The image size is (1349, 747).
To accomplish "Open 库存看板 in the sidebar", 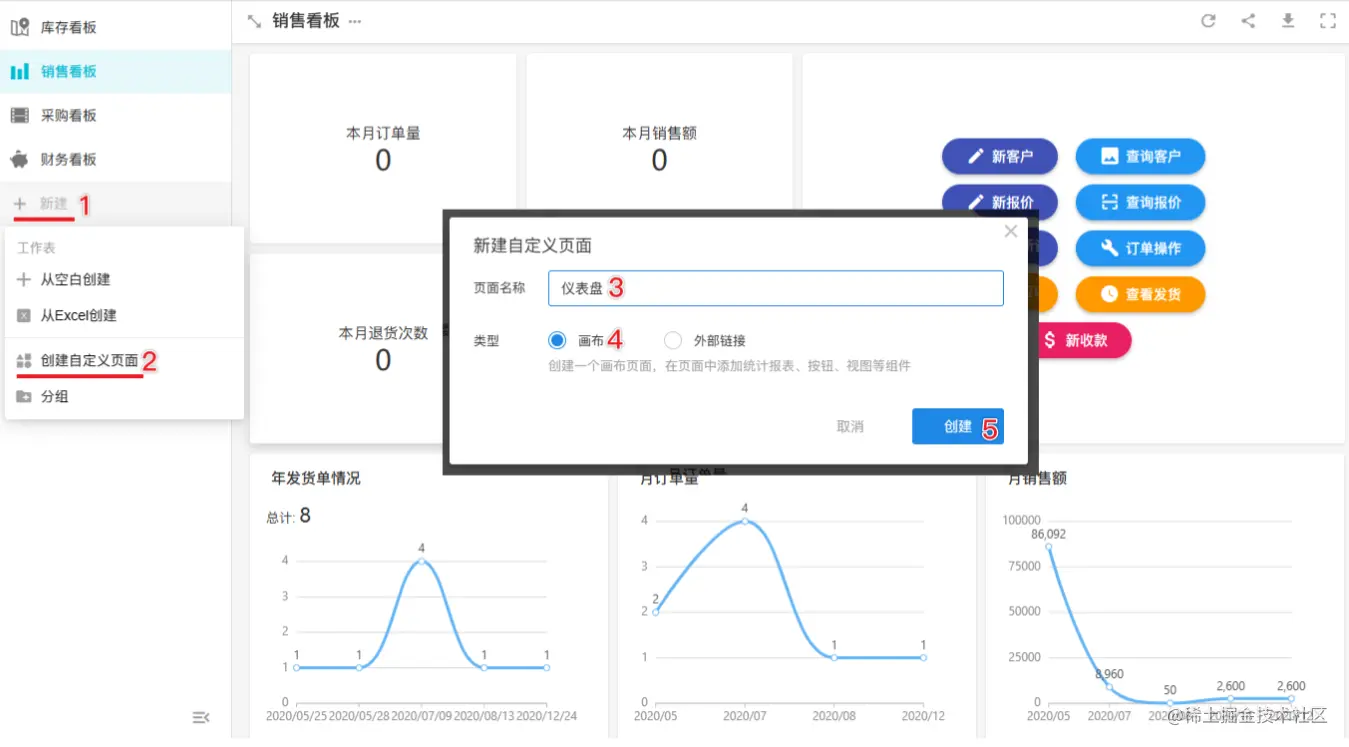I will click(x=115, y=28).
